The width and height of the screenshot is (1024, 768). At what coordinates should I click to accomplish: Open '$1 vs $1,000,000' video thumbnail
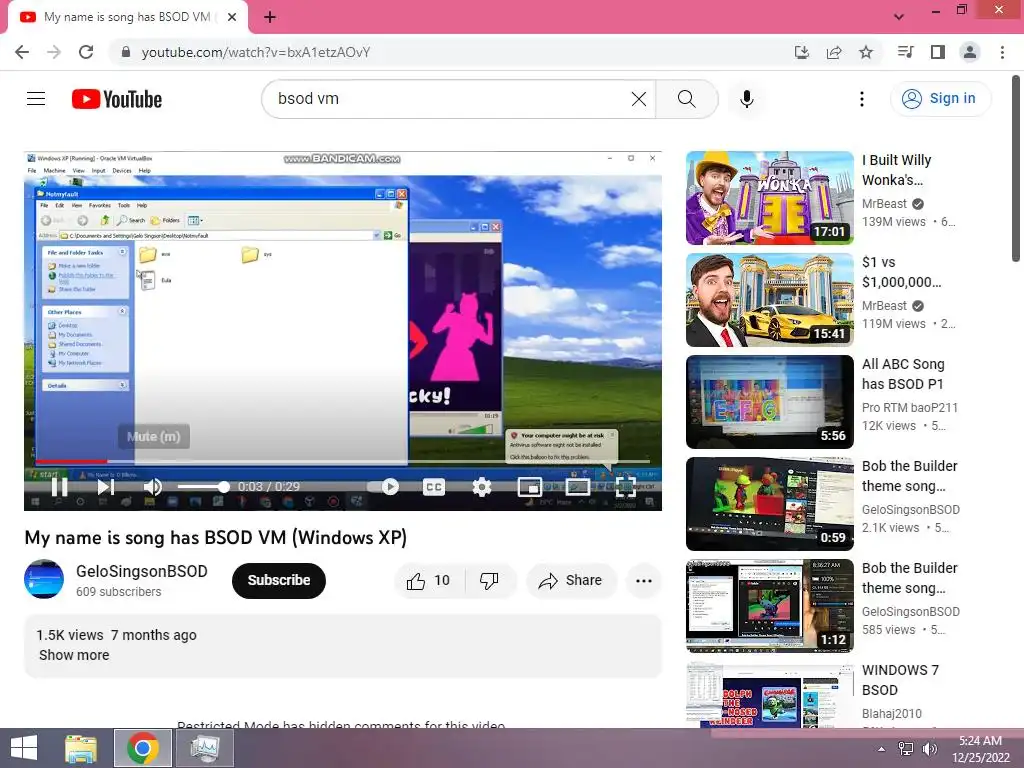[769, 300]
